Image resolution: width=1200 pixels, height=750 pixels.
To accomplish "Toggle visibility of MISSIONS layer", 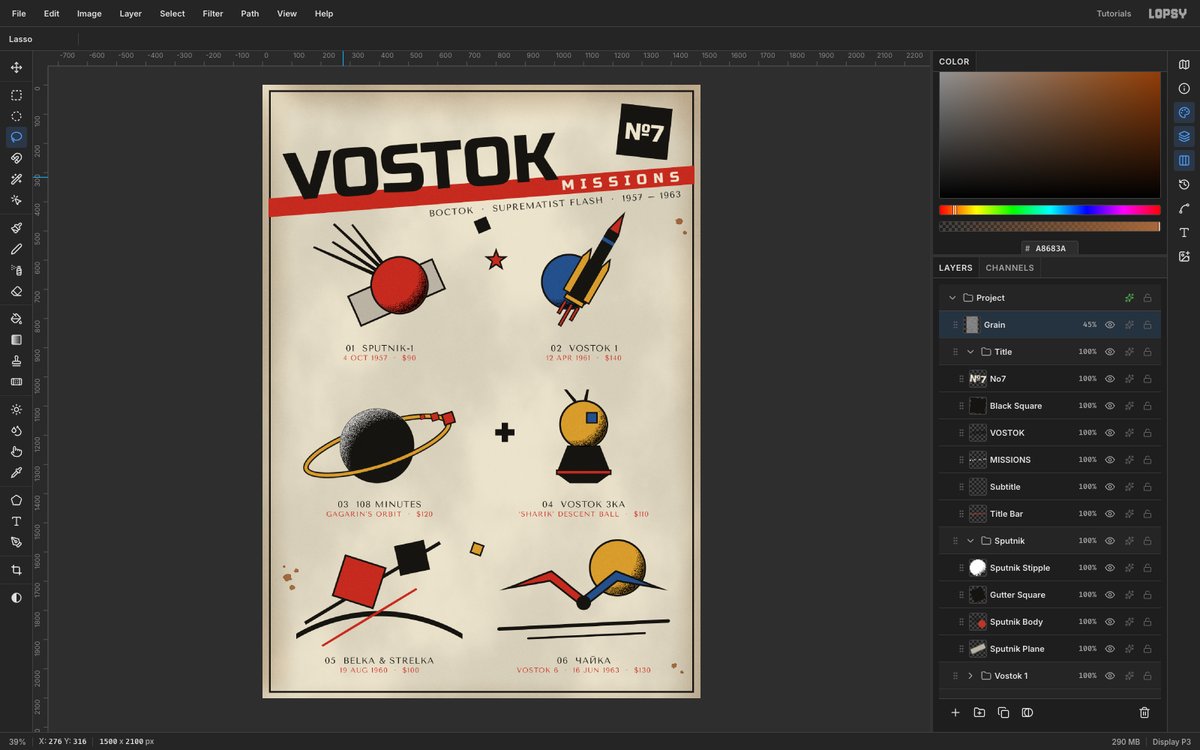I will 1110,460.
